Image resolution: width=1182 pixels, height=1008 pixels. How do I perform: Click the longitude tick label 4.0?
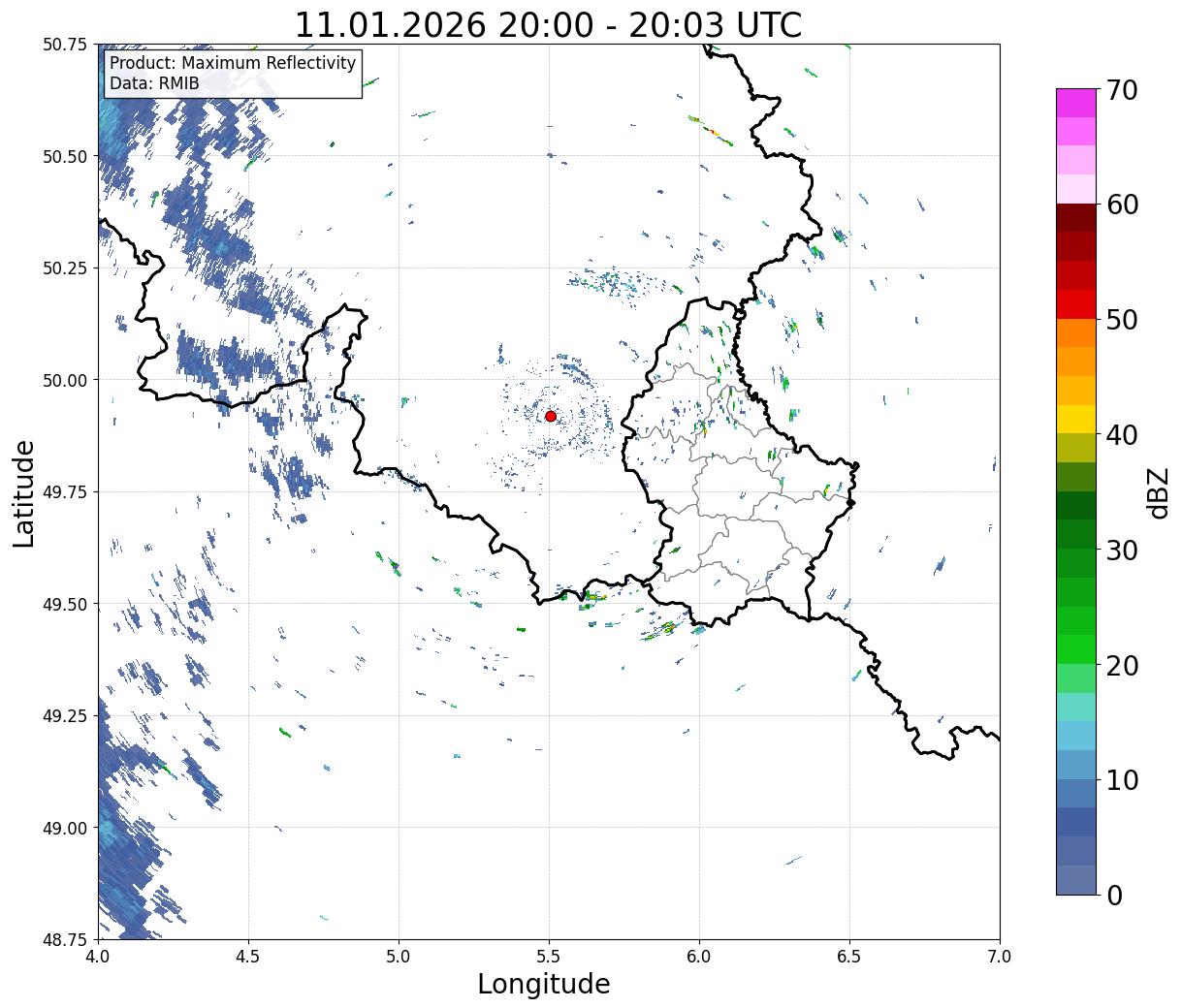point(98,956)
